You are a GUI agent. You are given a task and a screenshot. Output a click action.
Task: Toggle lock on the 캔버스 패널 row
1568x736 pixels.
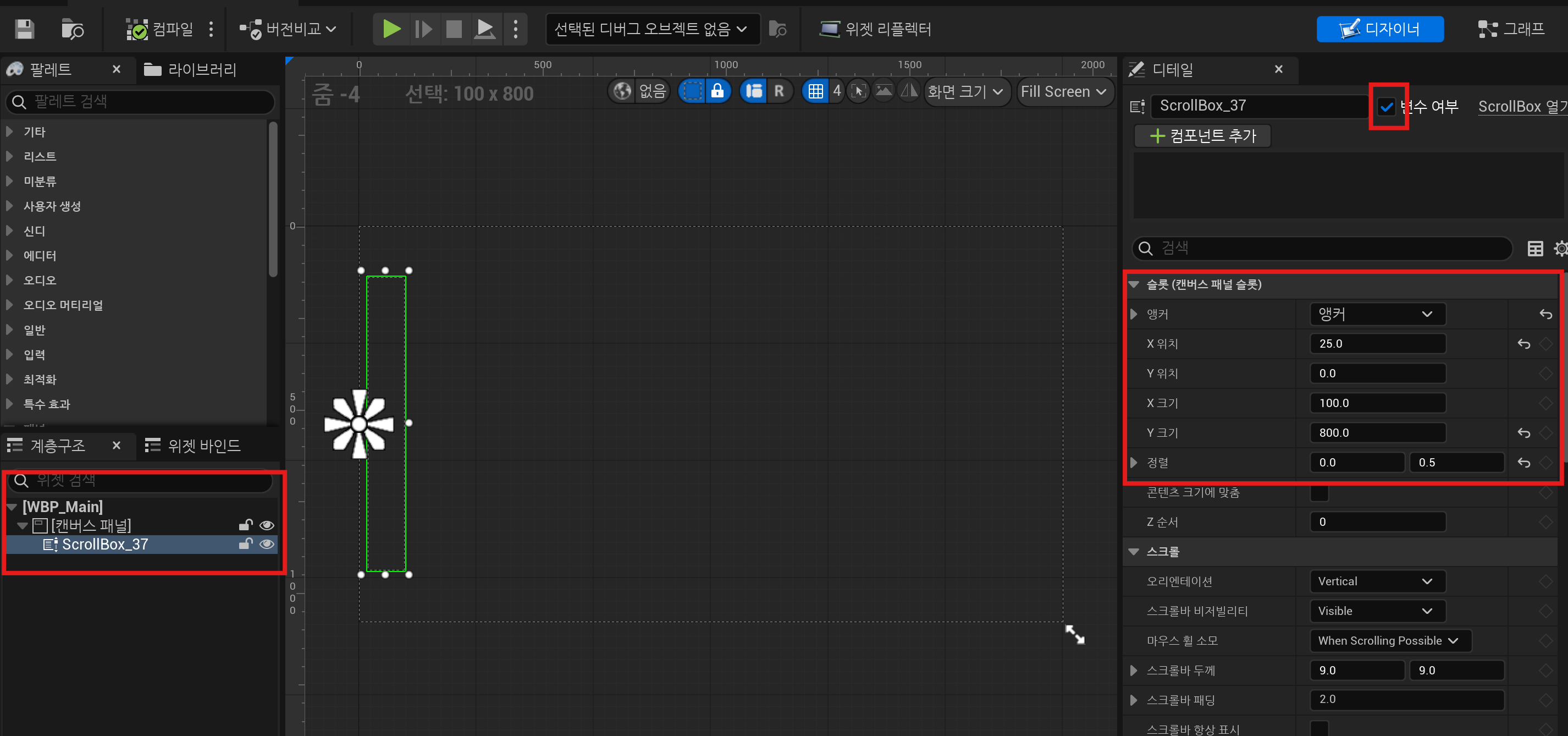click(x=245, y=525)
